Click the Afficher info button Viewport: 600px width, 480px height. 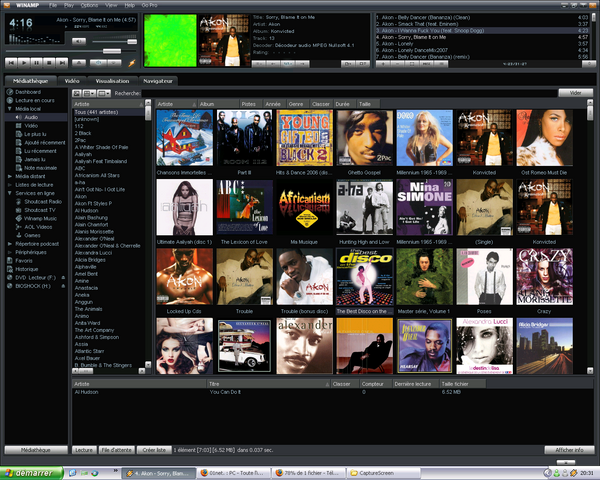point(569,450)
